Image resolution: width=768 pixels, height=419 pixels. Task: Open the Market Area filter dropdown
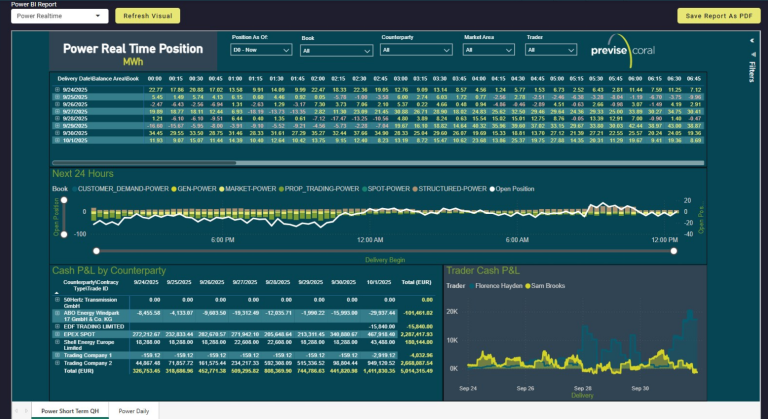coord(489,49)
